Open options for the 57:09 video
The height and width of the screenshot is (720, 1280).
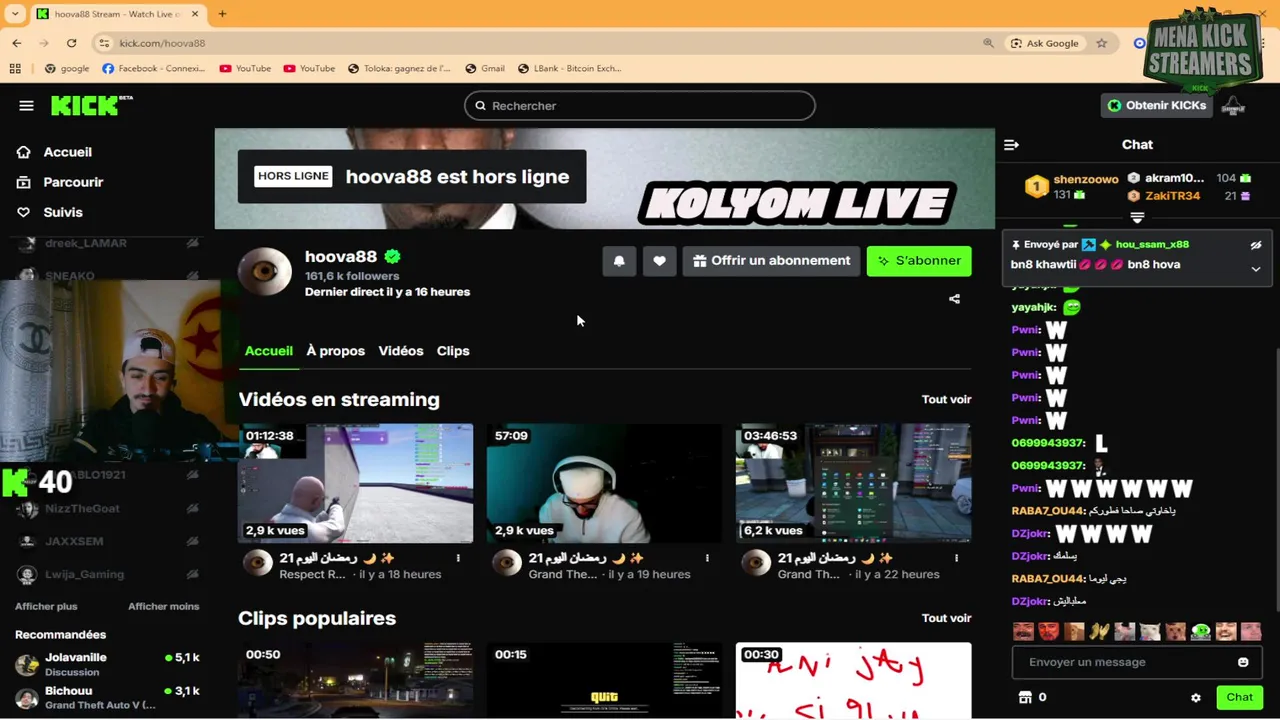pos(707,558)
